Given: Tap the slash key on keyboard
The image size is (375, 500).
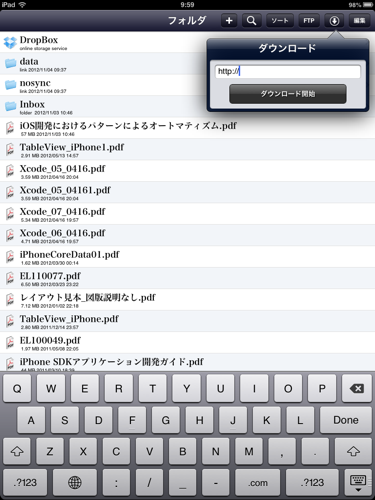Looking at the screenshot, I should pos(149,482).
